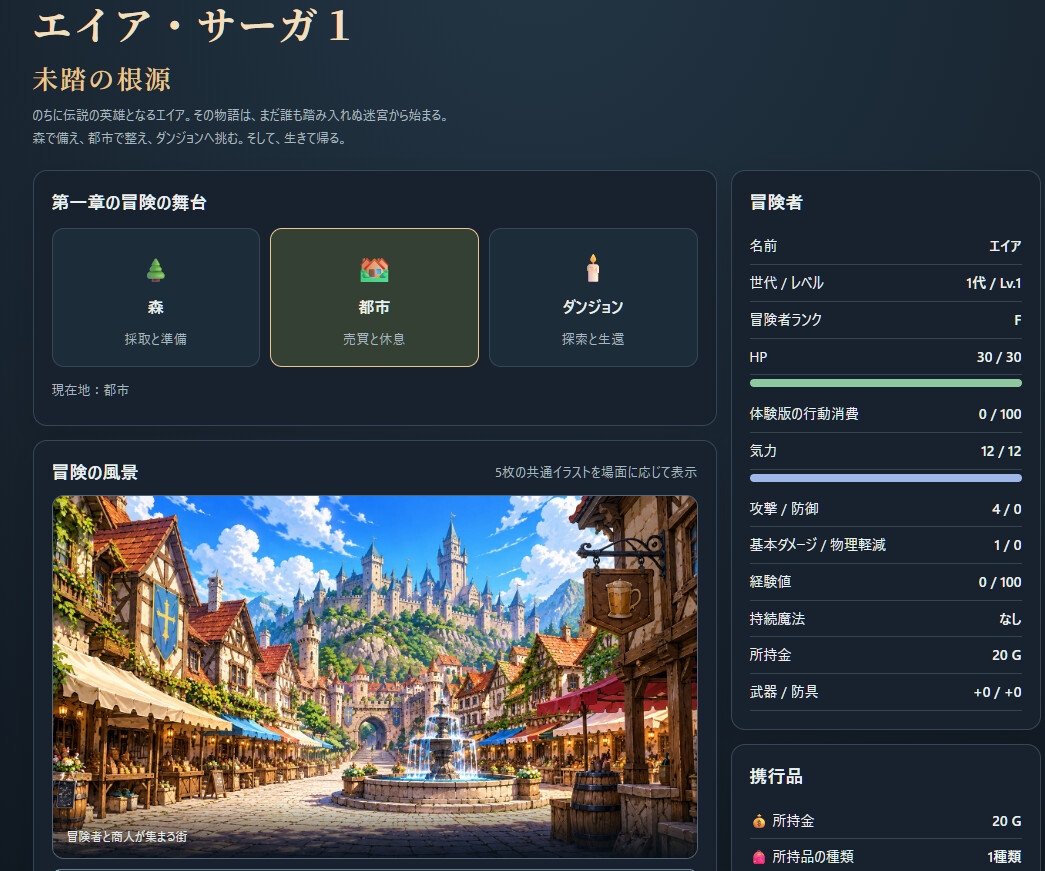Click the 採取と準備 description under 森

[x=156, y=339]
